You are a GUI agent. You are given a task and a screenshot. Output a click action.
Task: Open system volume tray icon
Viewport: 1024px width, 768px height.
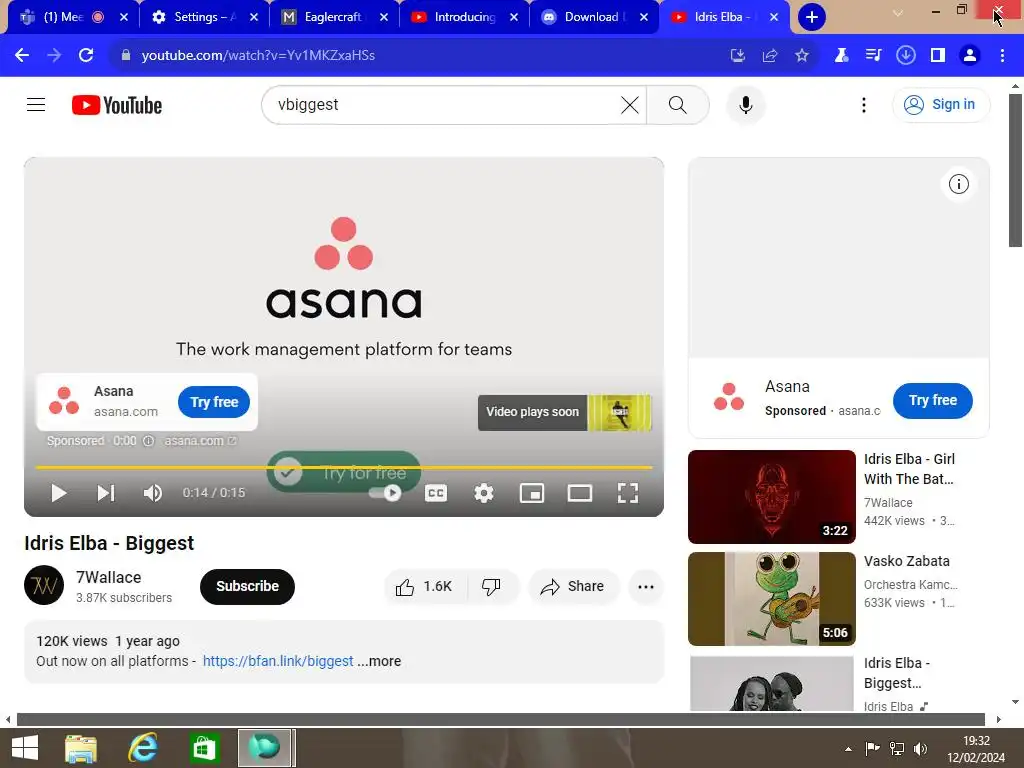pyautogui.click(x=921, y=749)
